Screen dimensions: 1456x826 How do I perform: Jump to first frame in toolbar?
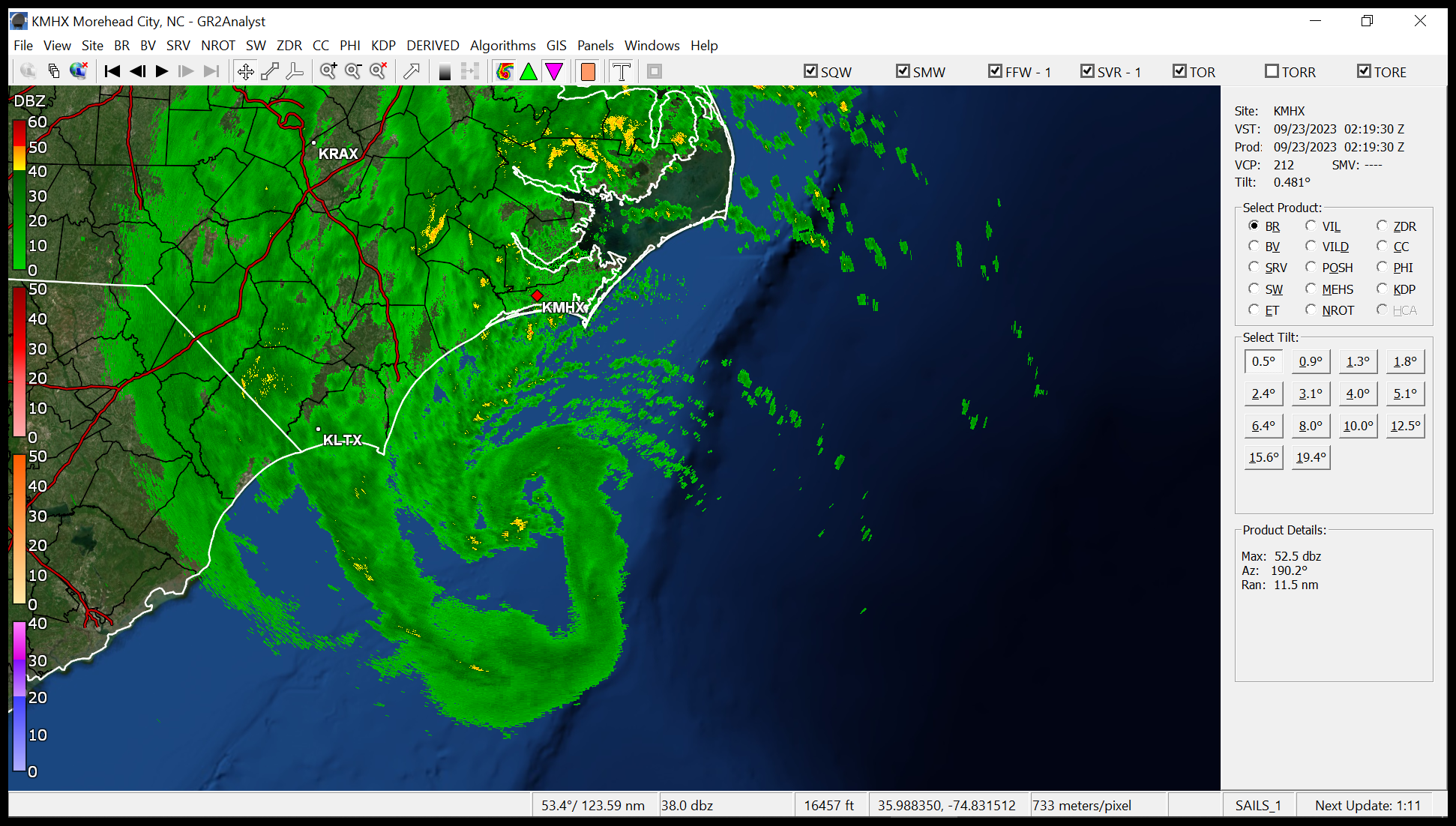(112, 71)
